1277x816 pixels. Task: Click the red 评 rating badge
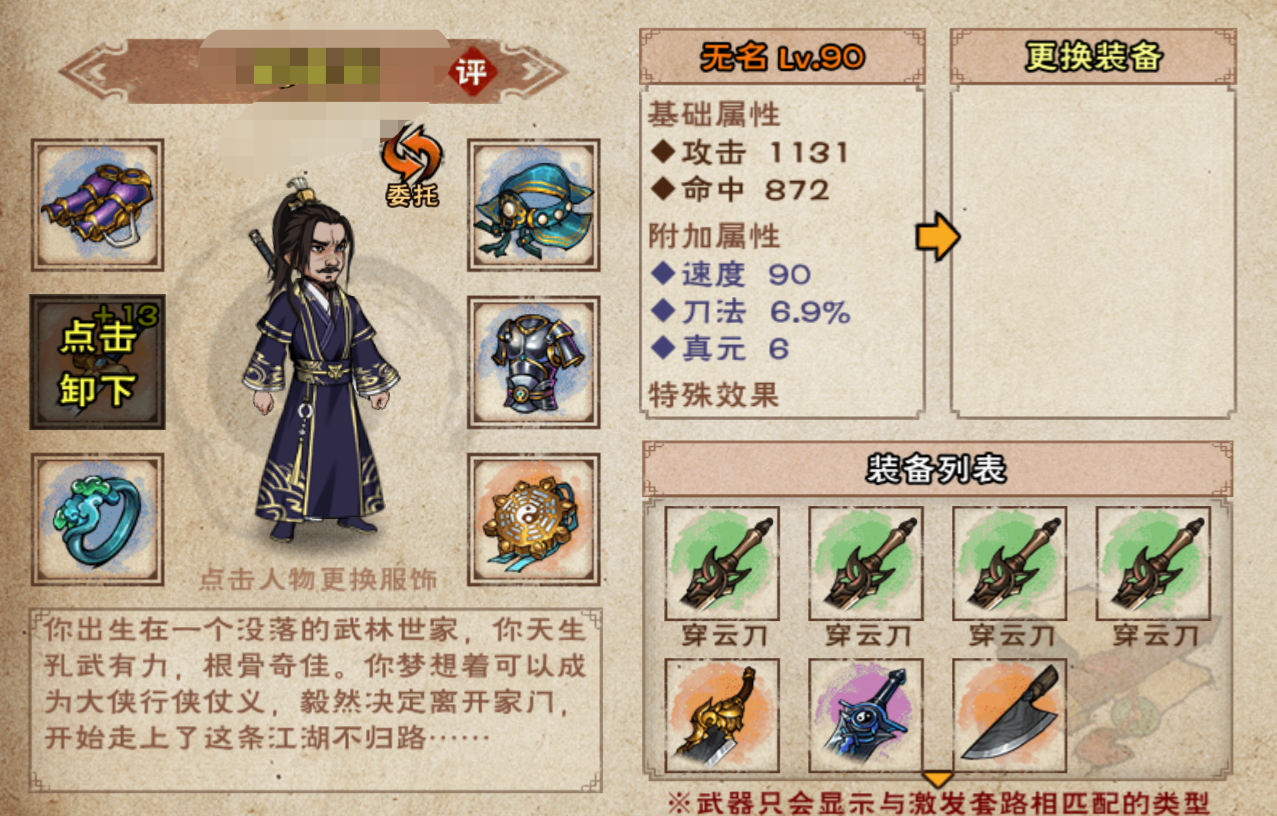[x=473, y=71]
